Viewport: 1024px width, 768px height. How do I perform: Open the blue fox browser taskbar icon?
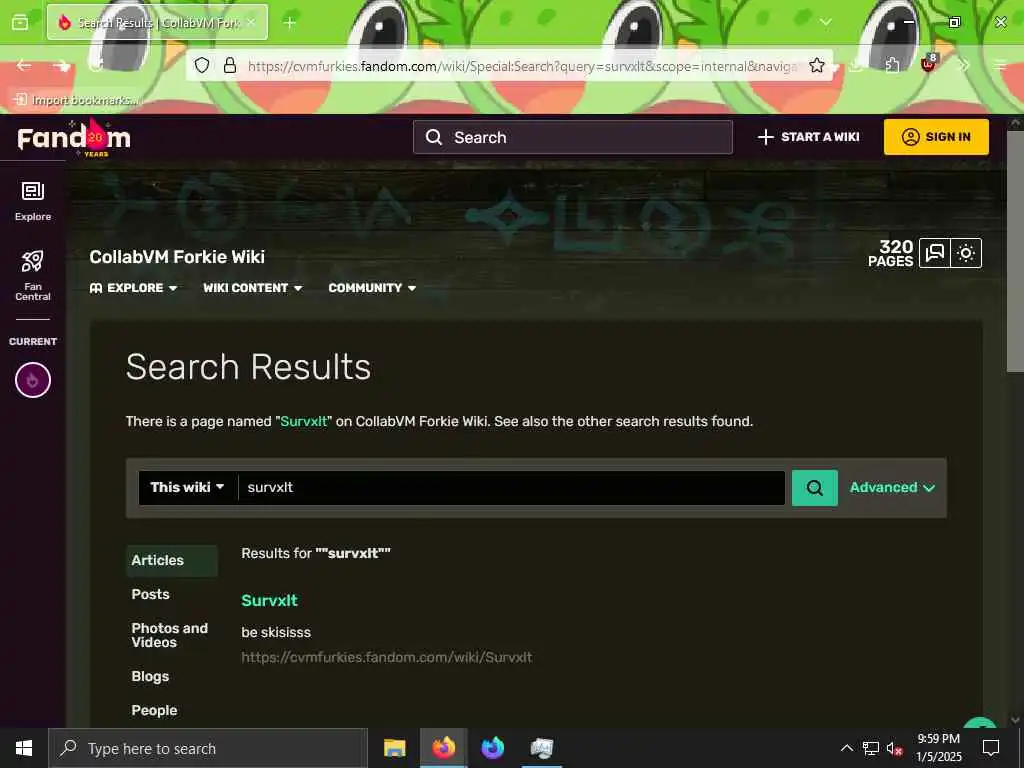[x=493, y=748]
